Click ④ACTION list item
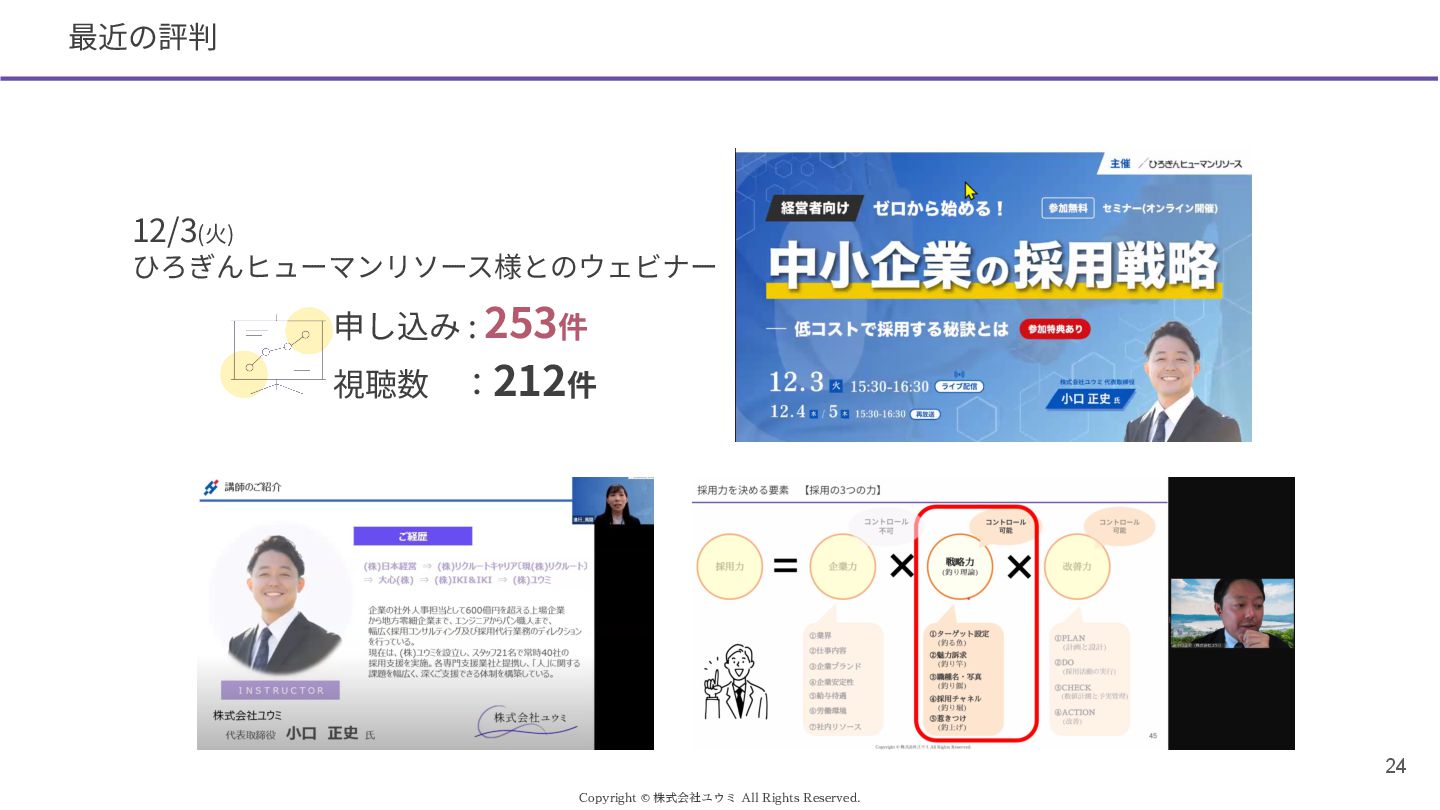Viewport: 1440px width, 810px height. point(1075,712)
